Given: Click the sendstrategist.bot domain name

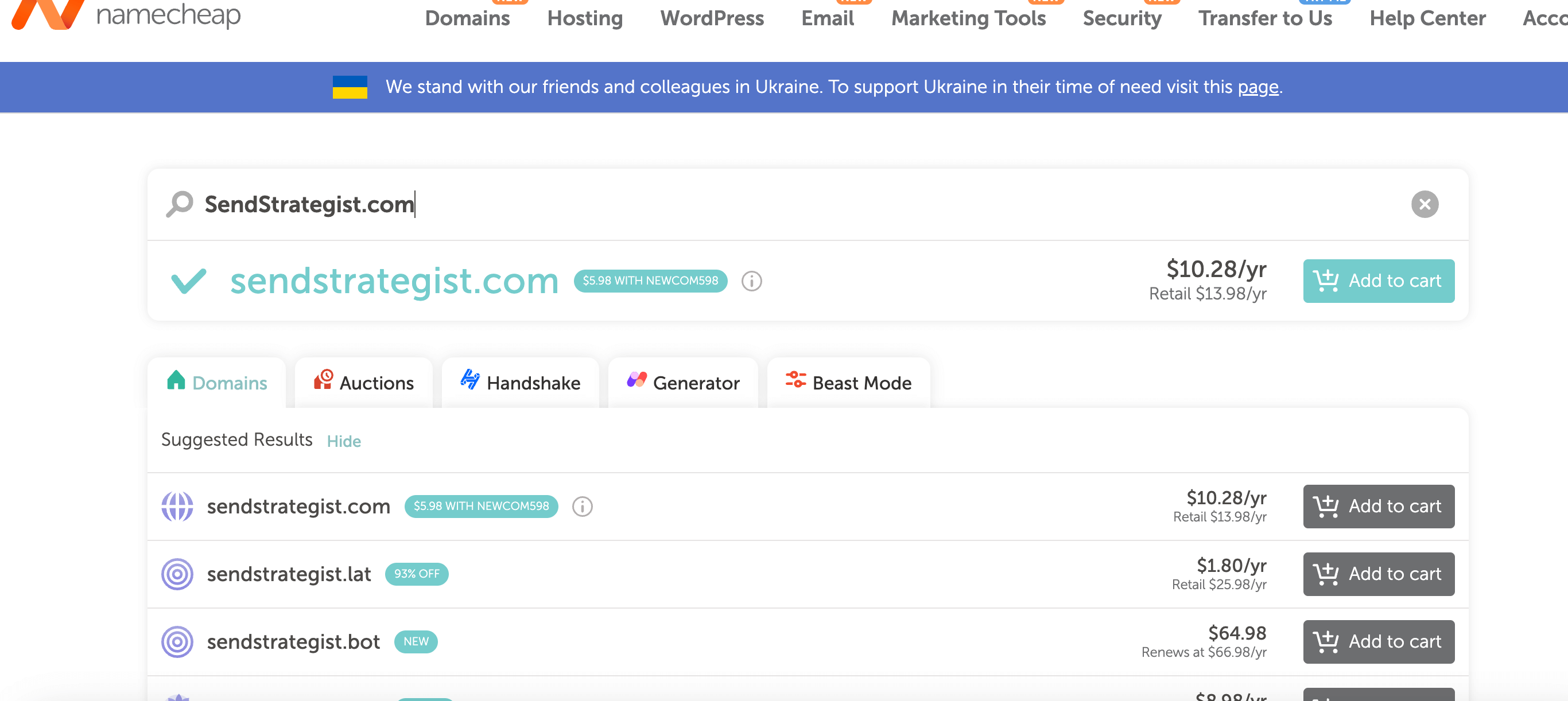Looking at the screenshot, I should click(293, 641).
